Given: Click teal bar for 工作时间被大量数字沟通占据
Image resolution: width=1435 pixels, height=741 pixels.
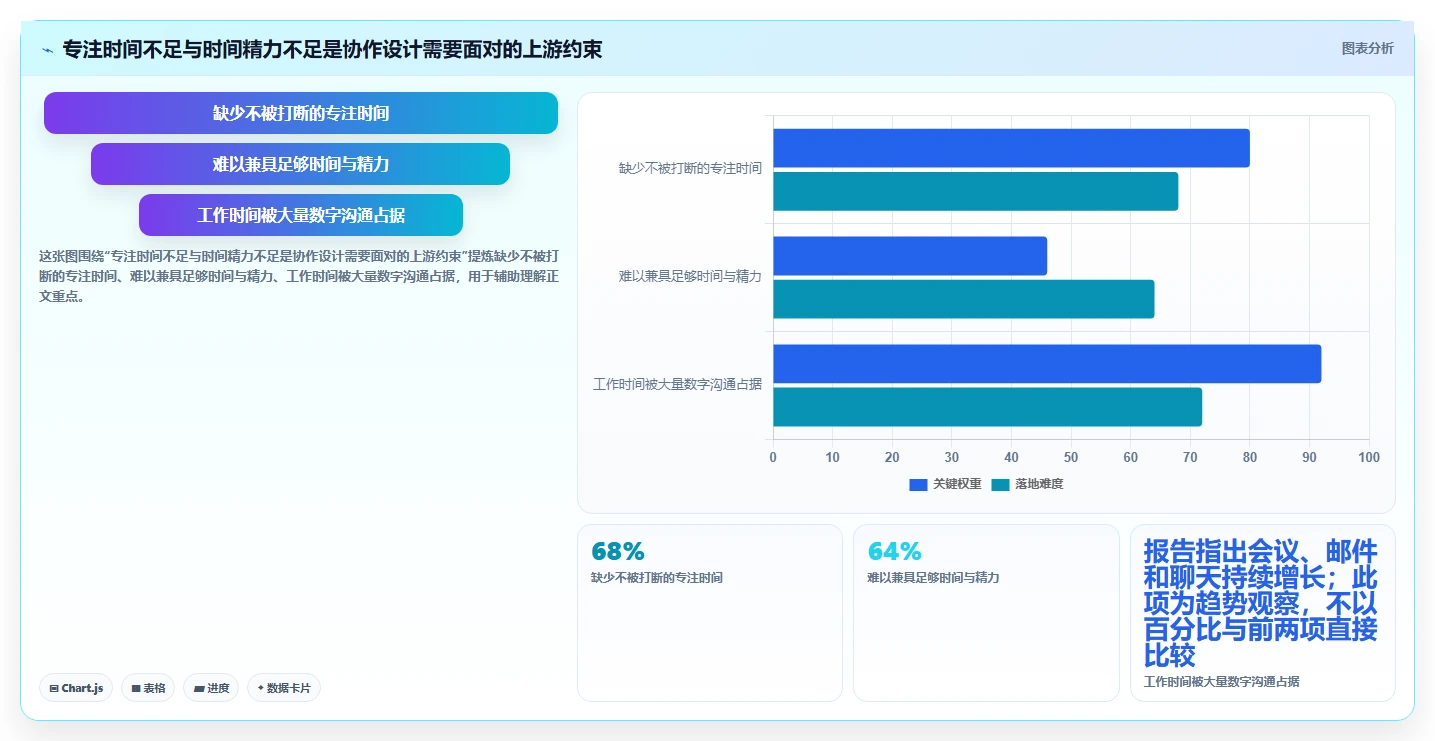Looking at the screenshot, I should click(987, 407).
